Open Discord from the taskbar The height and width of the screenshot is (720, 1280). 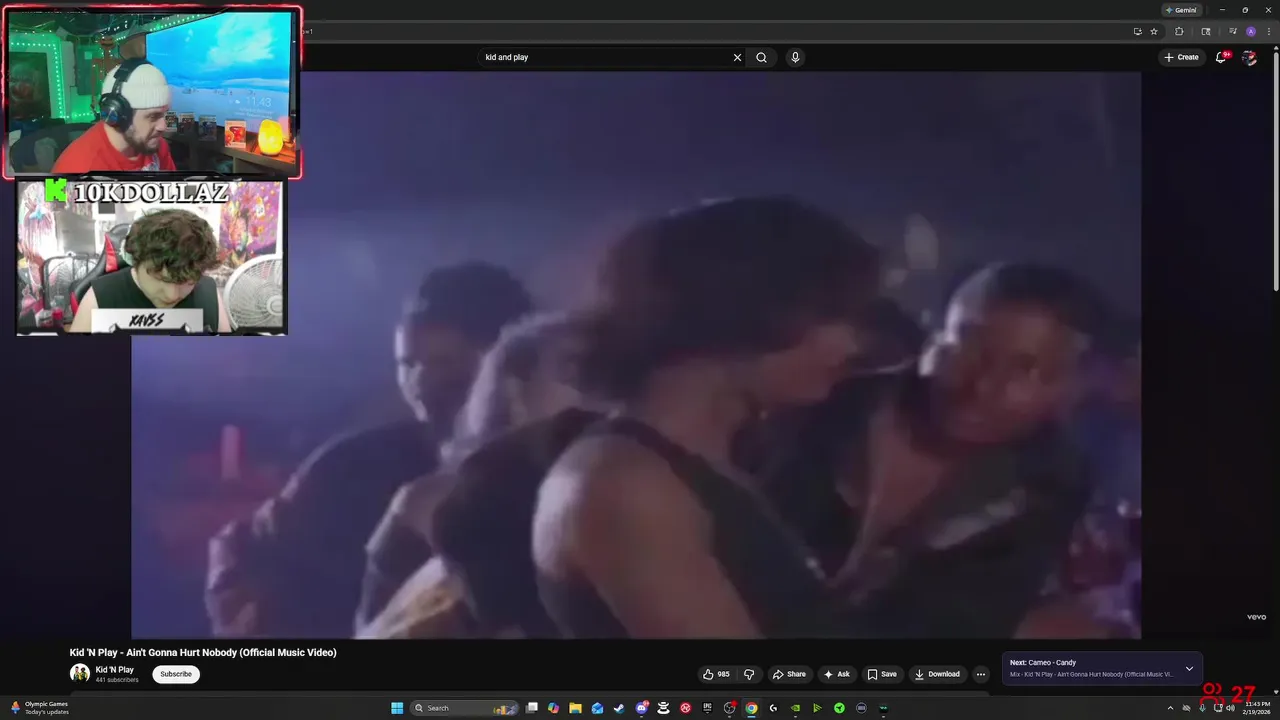pos(642,708)
